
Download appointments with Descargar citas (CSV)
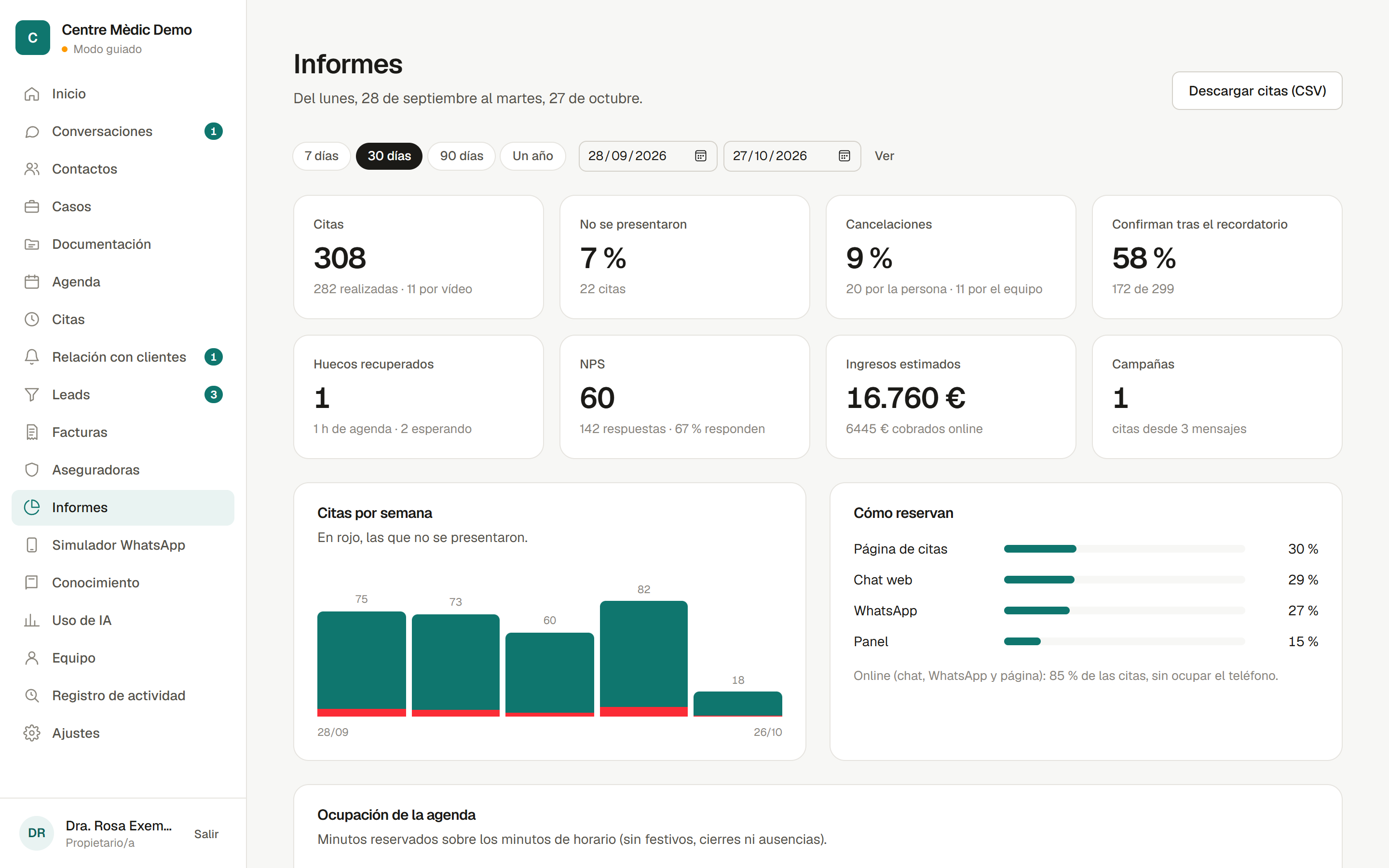(x=1257, y=91)
